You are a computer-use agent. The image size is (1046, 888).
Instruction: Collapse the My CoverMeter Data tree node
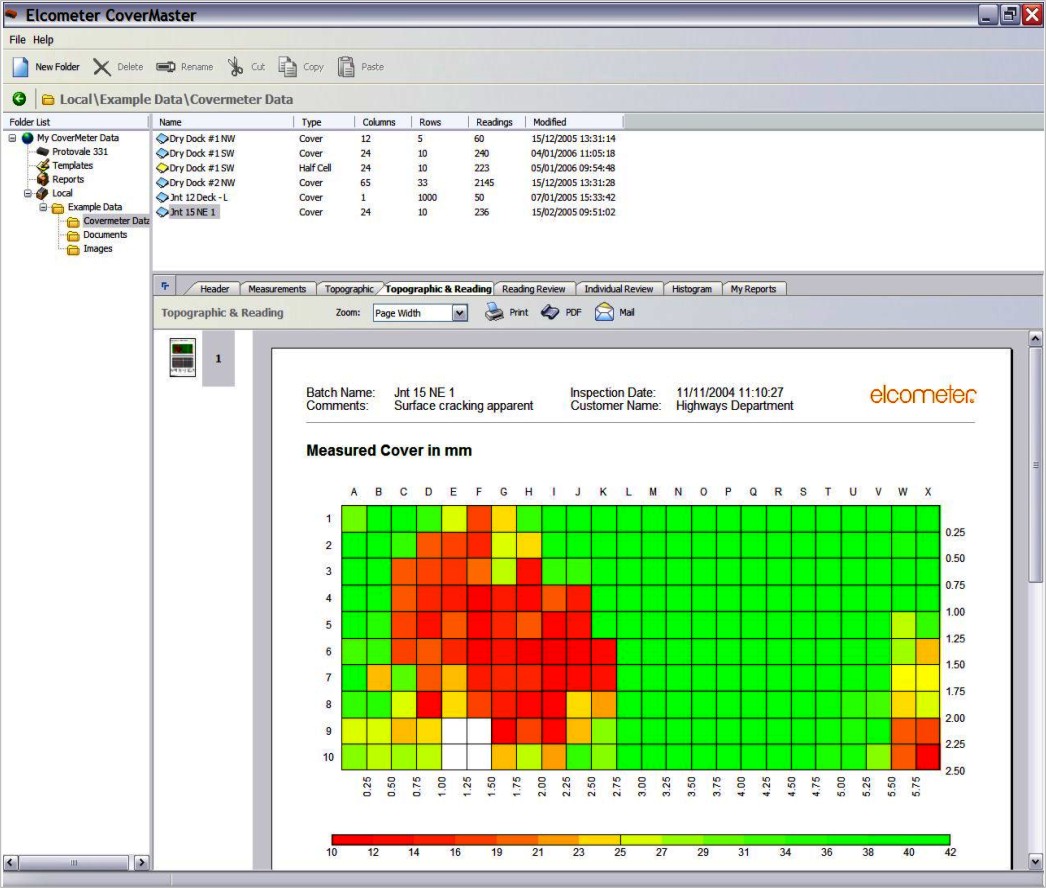pyautogui.click(x=12, y=138)
